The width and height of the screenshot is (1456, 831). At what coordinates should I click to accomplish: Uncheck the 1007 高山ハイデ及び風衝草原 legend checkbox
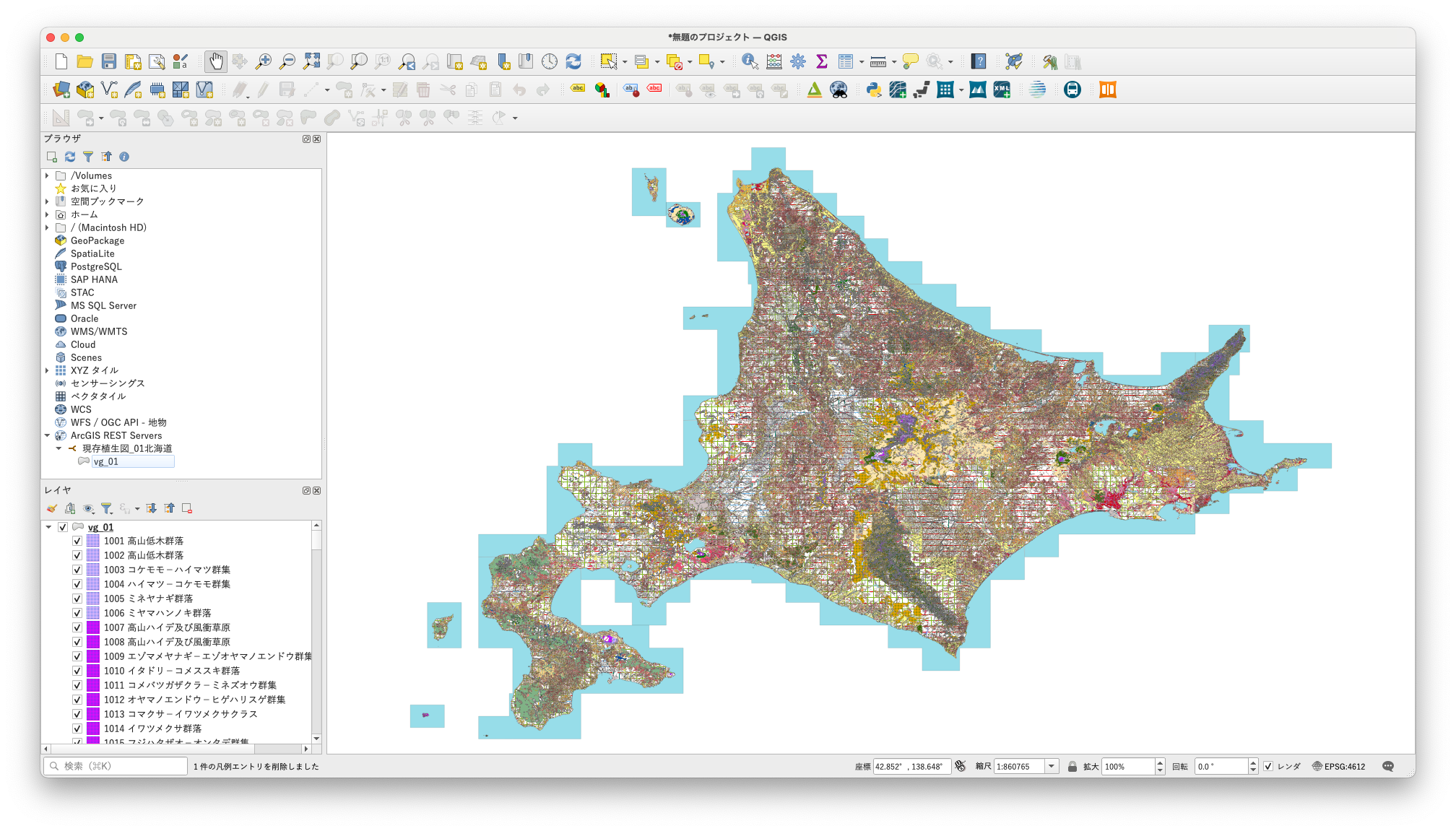click(x=77, y=627)
